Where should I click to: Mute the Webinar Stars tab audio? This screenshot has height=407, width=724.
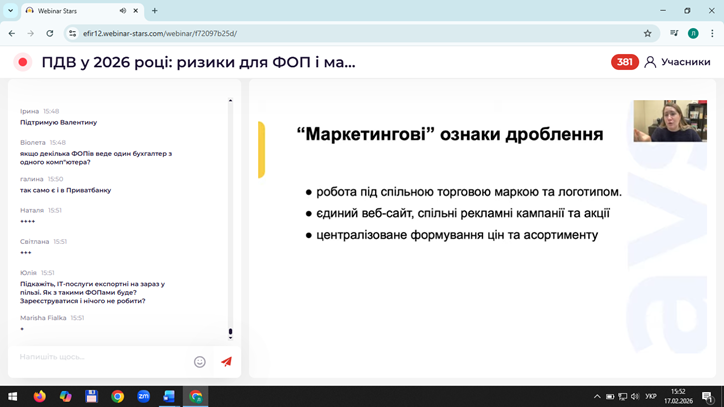[x=123, y=11]
